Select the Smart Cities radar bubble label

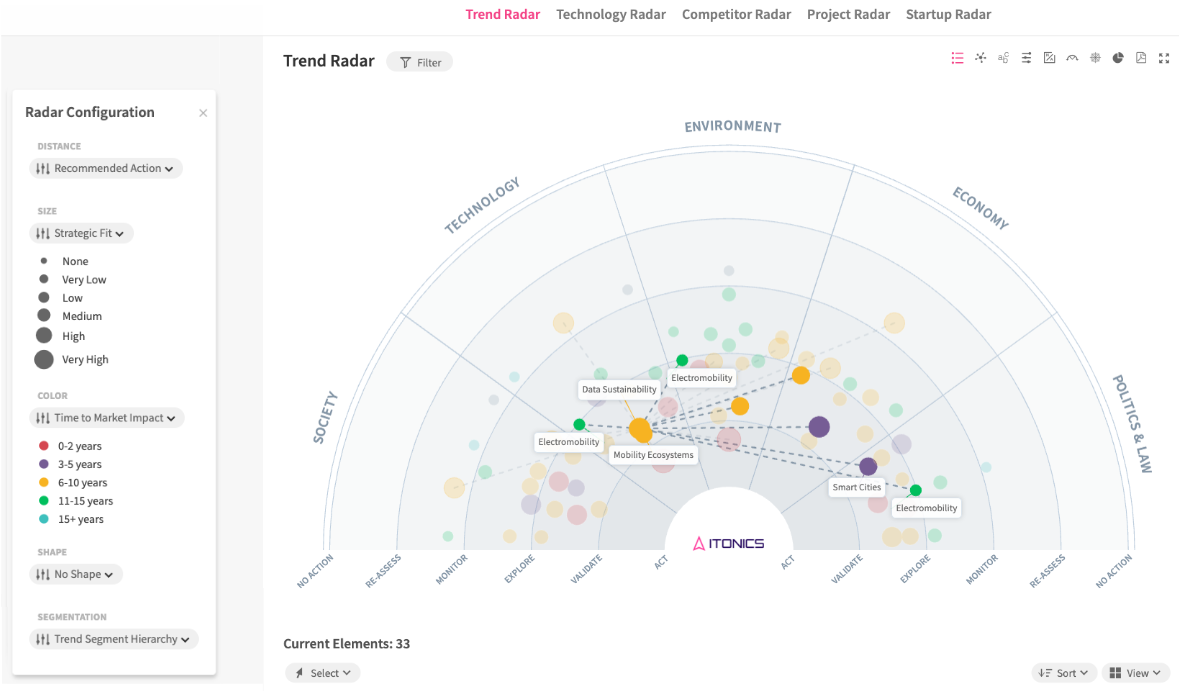point(857,487)
